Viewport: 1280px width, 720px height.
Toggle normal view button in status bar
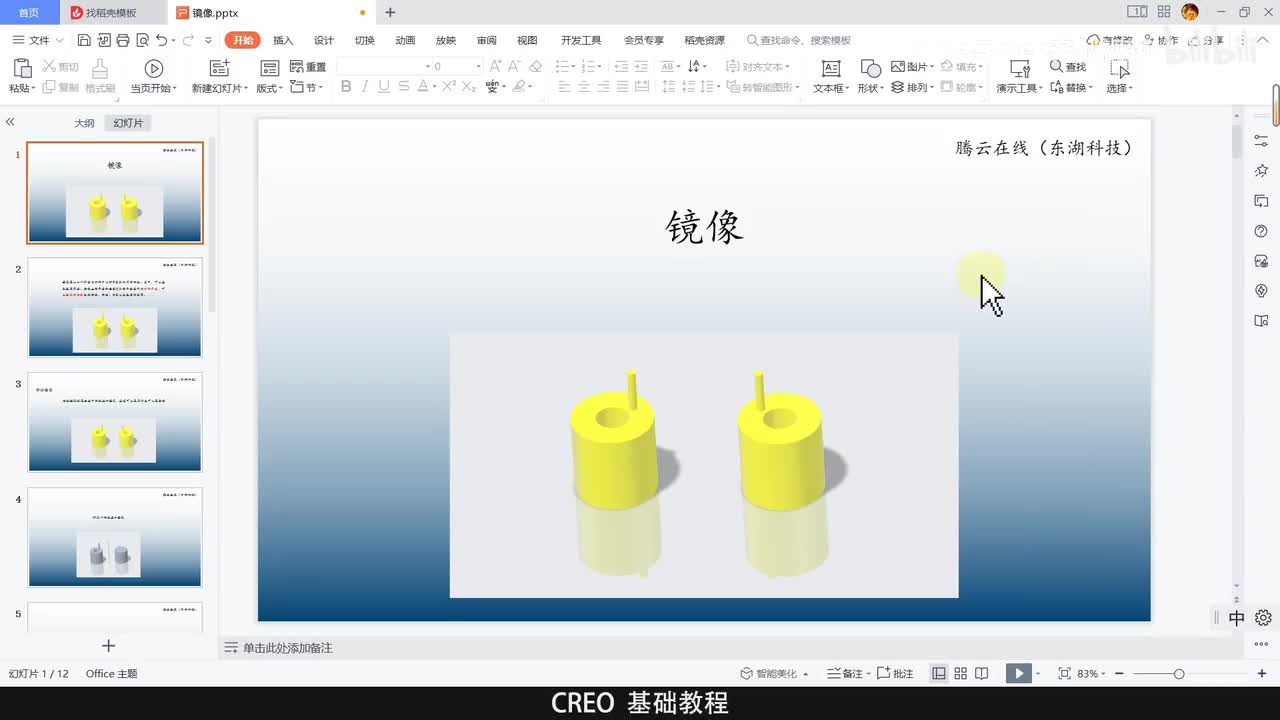(x=939, y=674)
